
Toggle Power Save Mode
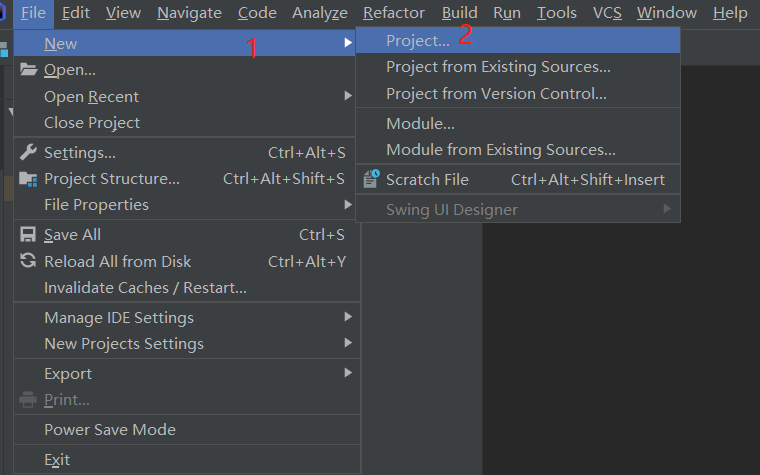(110, 430)
